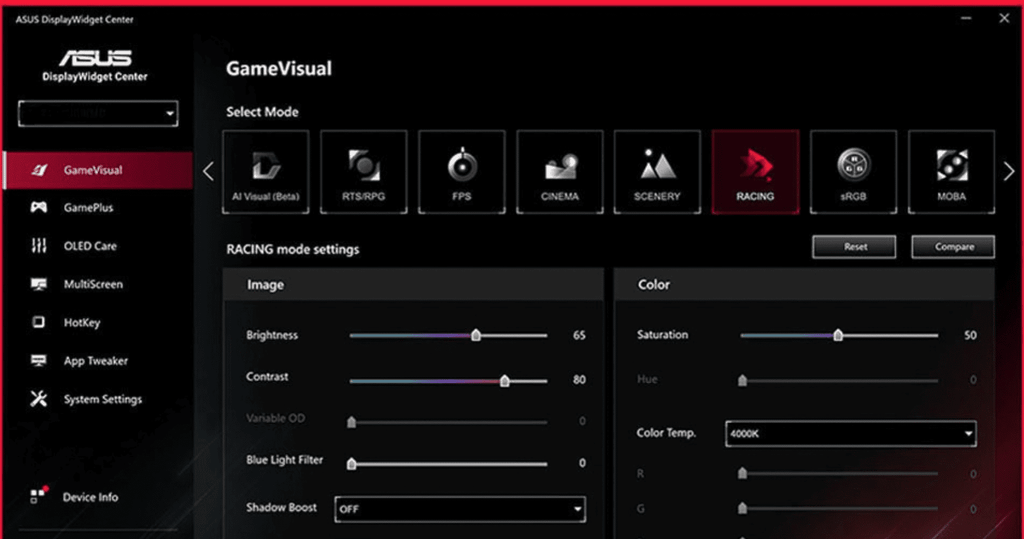Click the Shadow Boost label
The width and height of the screenshot is (1024, 539).
[x=281, y=507]
